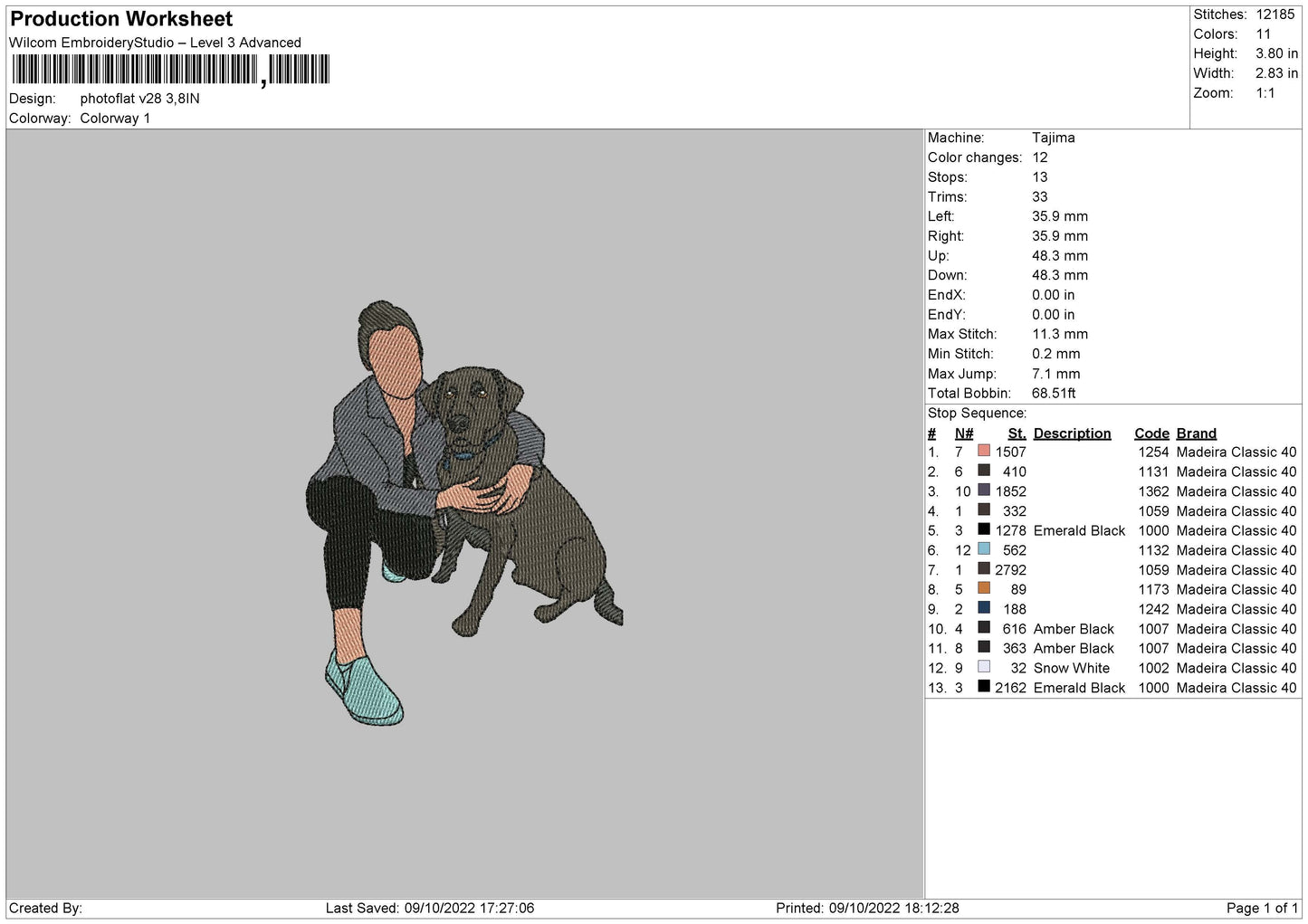The width and height of the screenshot is (1308, 924).
Task: Click the stitch count 1507 in stop 1
Action: pos(1011,452)
